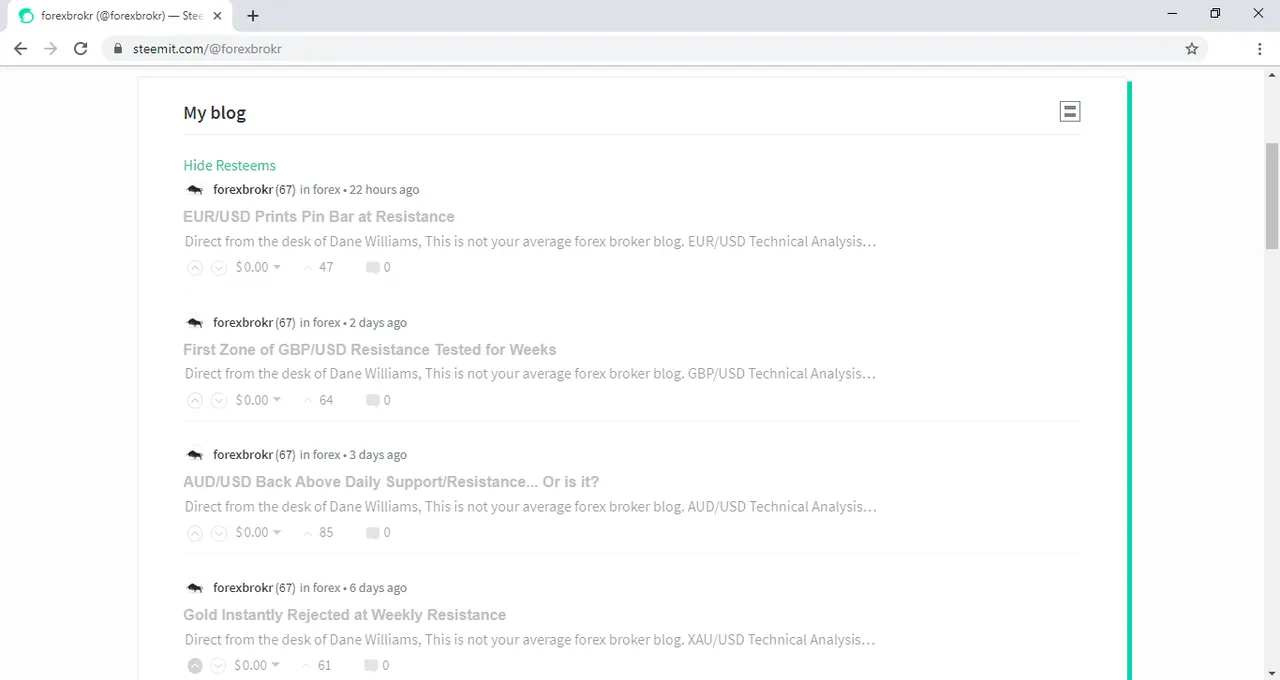Image resolution: width=1280 pixels, height=680 pixels.
Task: Open EUR/USD Prints Pin Bar at Resistance
Action: pyautogui.click(x=319, y=217)
